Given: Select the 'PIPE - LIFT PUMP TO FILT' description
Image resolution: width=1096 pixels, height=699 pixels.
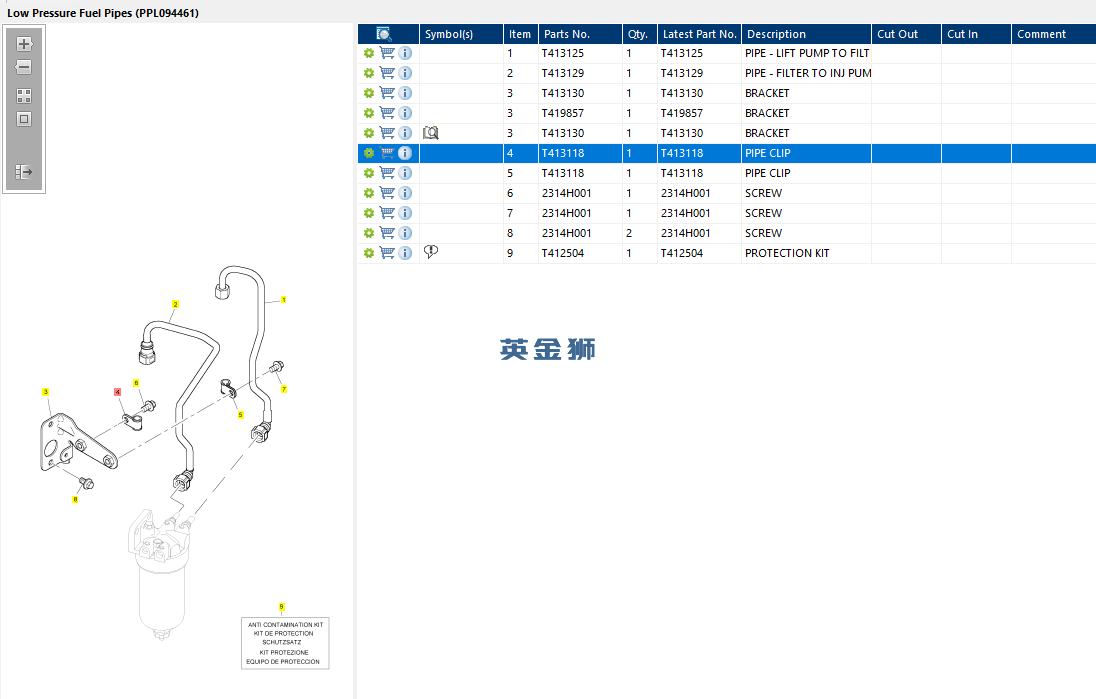Looking at the screenshot, I should (x=807, y=53).
